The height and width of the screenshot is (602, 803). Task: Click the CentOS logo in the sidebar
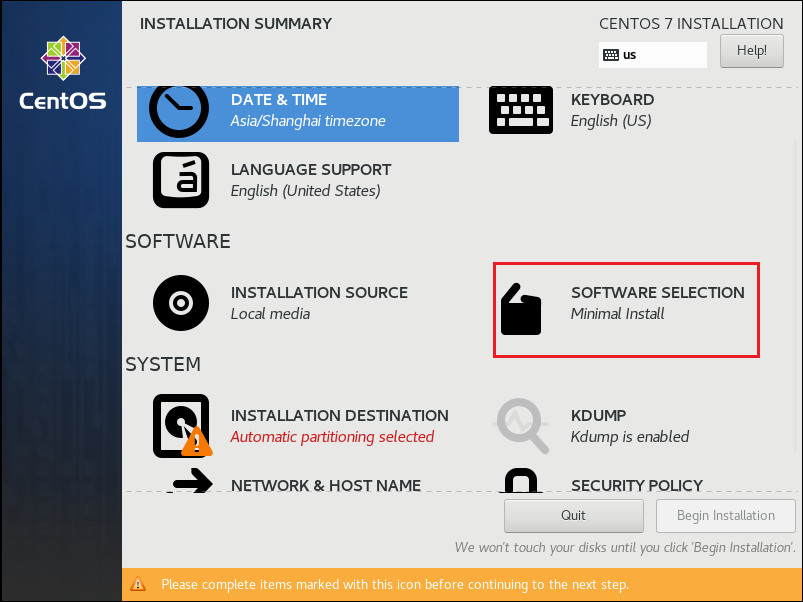click(63, 73)
